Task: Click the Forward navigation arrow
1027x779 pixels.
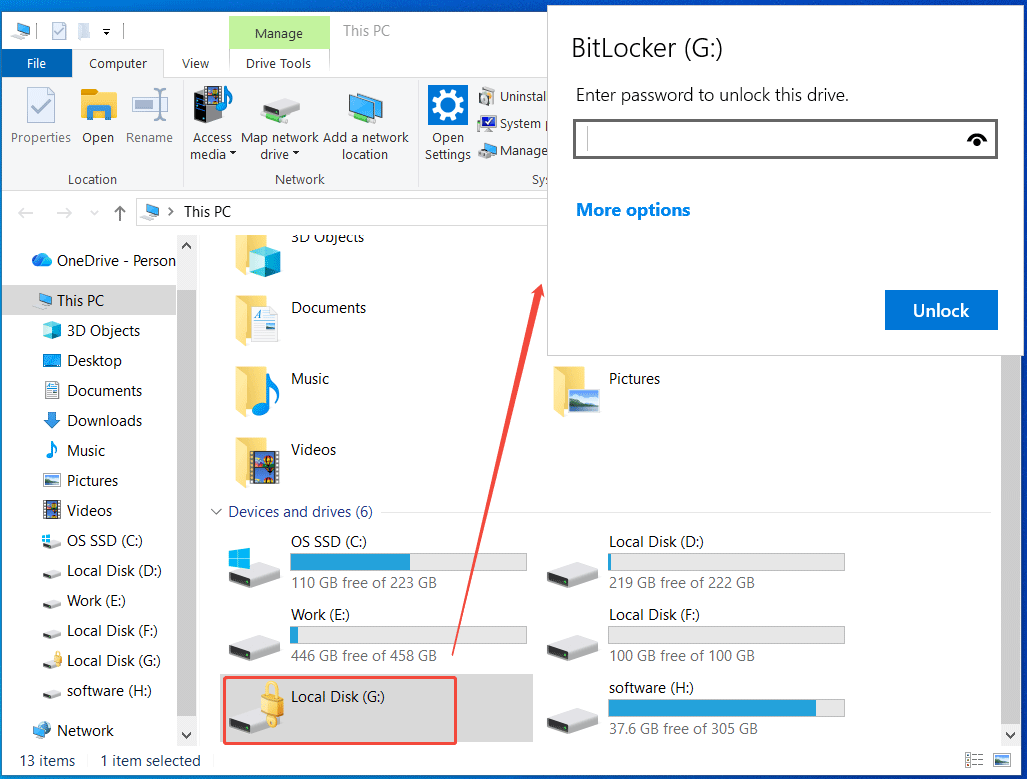Action: pos(64,212)
